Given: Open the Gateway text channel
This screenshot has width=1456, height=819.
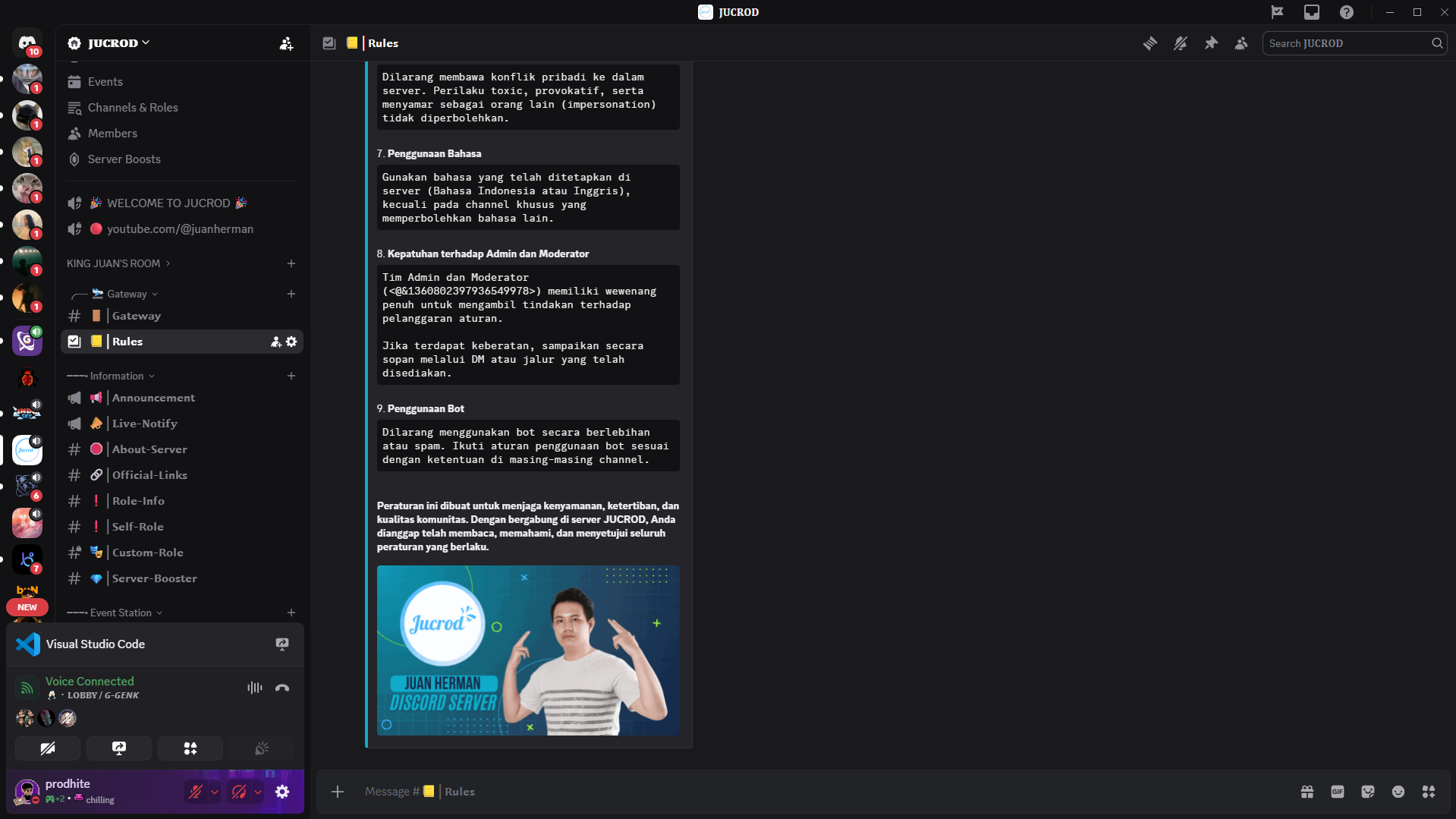Looking at the screenshot, I should [182, 316].
